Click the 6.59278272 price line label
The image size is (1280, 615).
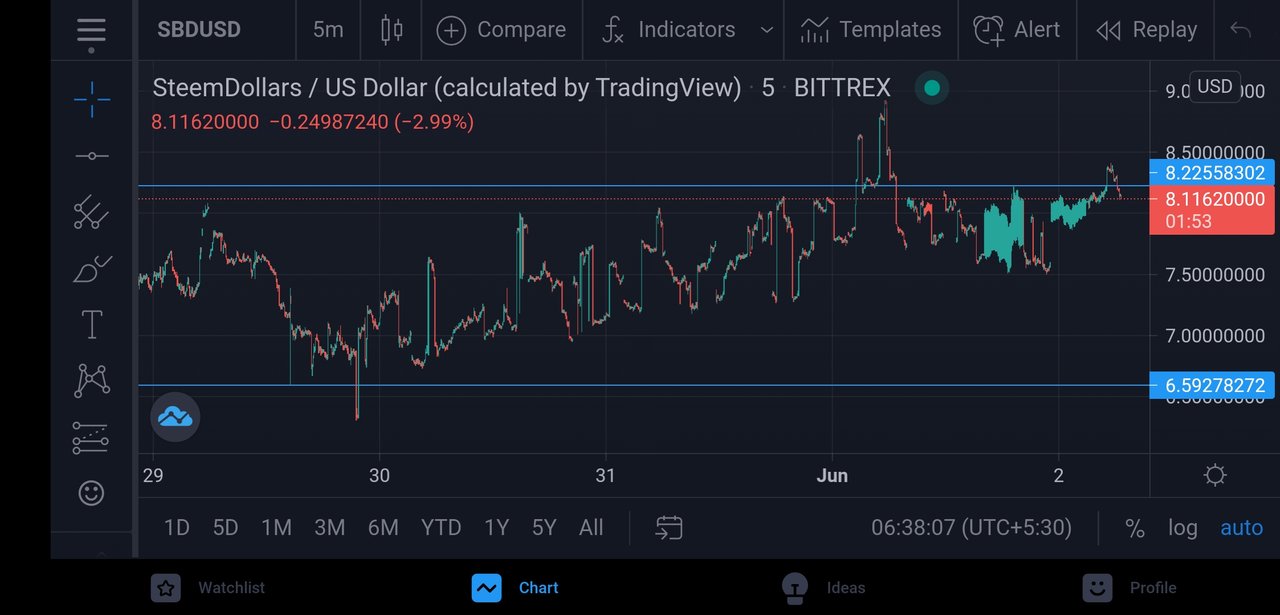(1212, 385)
